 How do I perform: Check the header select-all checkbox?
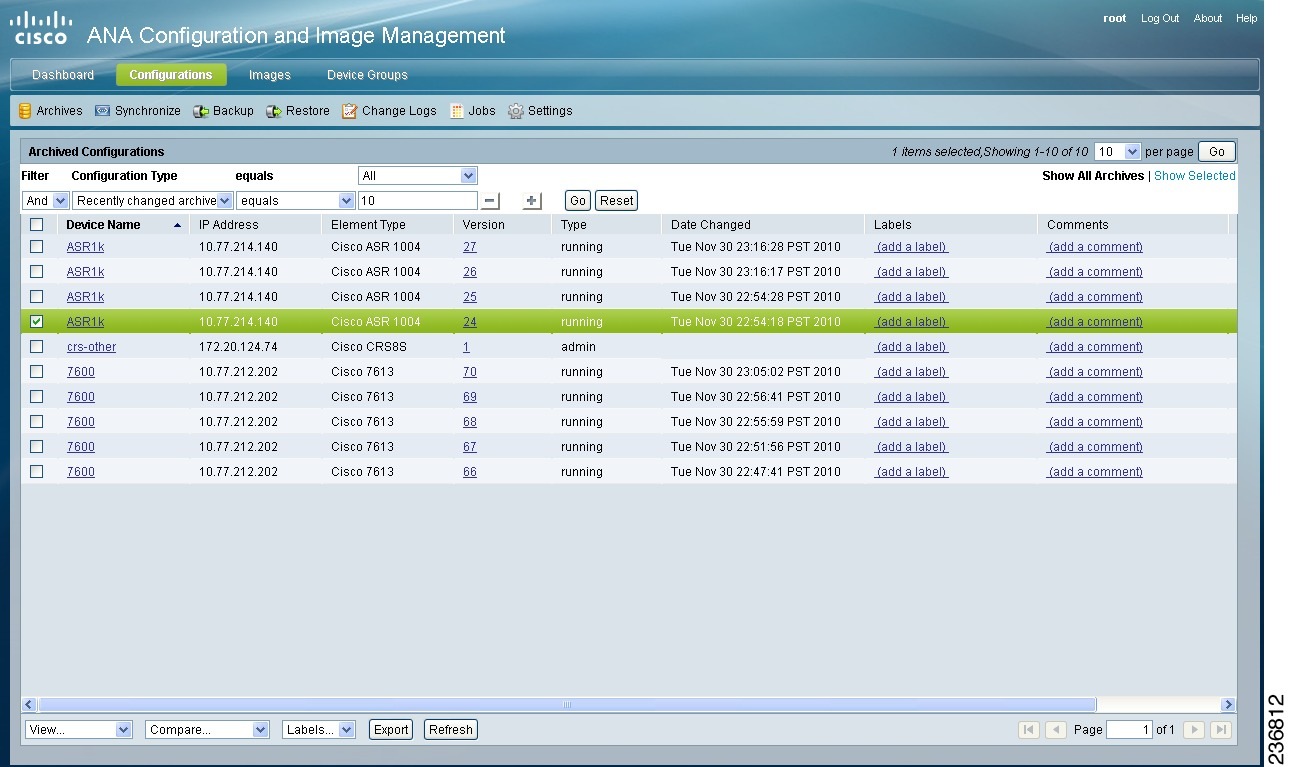pyautogui.click(x=37, y=224)
